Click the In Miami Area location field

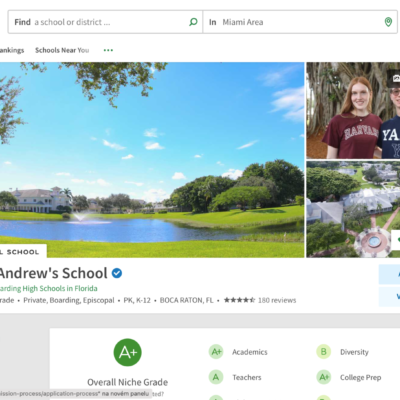coord(300,22)
